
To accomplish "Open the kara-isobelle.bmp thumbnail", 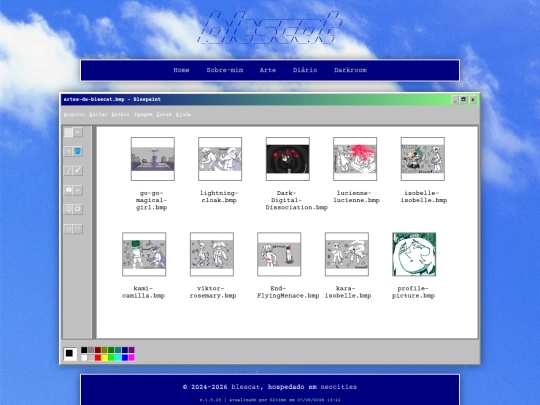I will [347, 254].
